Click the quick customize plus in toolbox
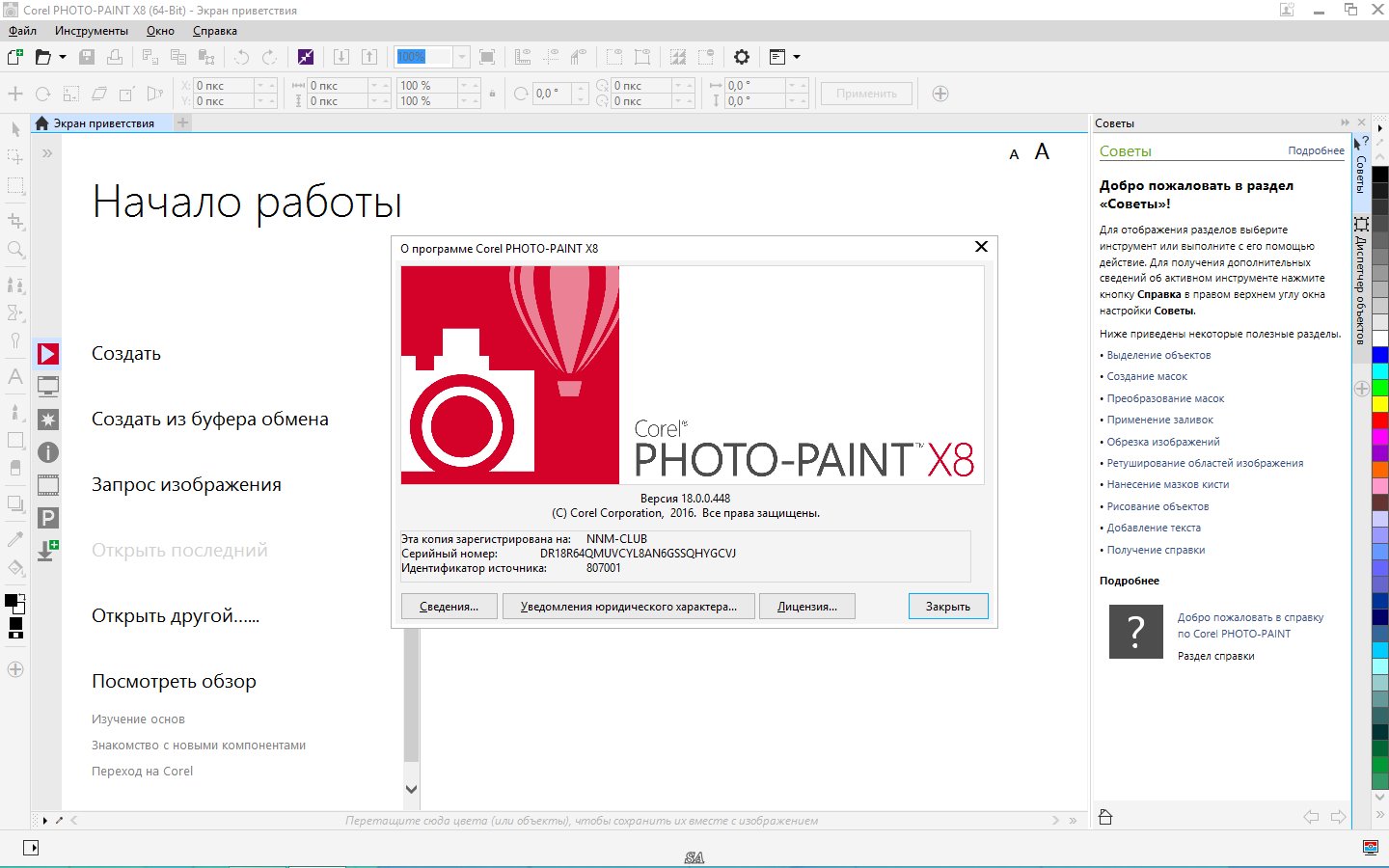Viewport: 1389px width, 868px height. [15, 669]
